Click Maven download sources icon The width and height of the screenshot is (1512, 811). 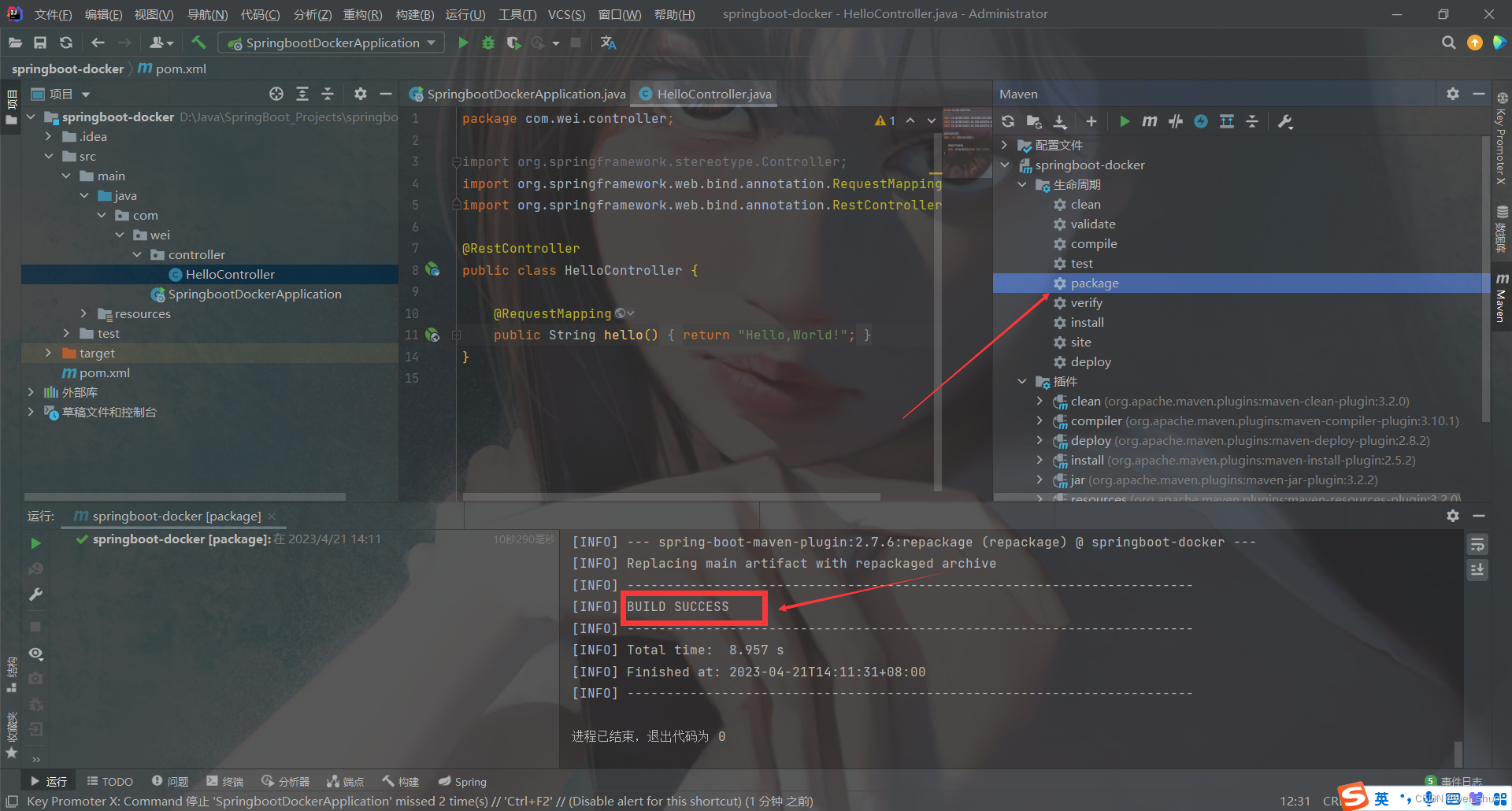(x=1060, y=121)
